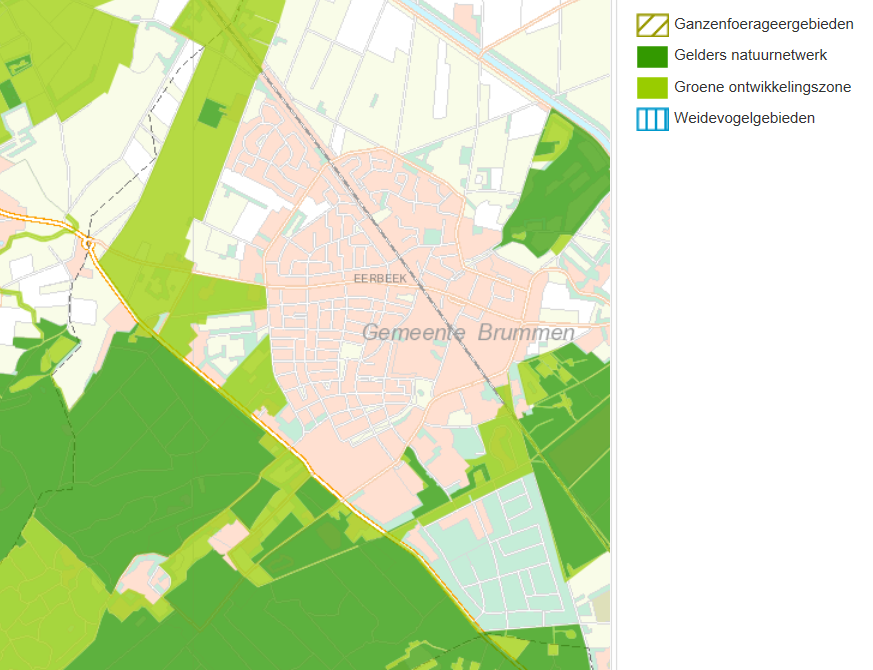Select the Weidevogelgebieden legend label
Screen dimensions: 873x670
point(744,118)
